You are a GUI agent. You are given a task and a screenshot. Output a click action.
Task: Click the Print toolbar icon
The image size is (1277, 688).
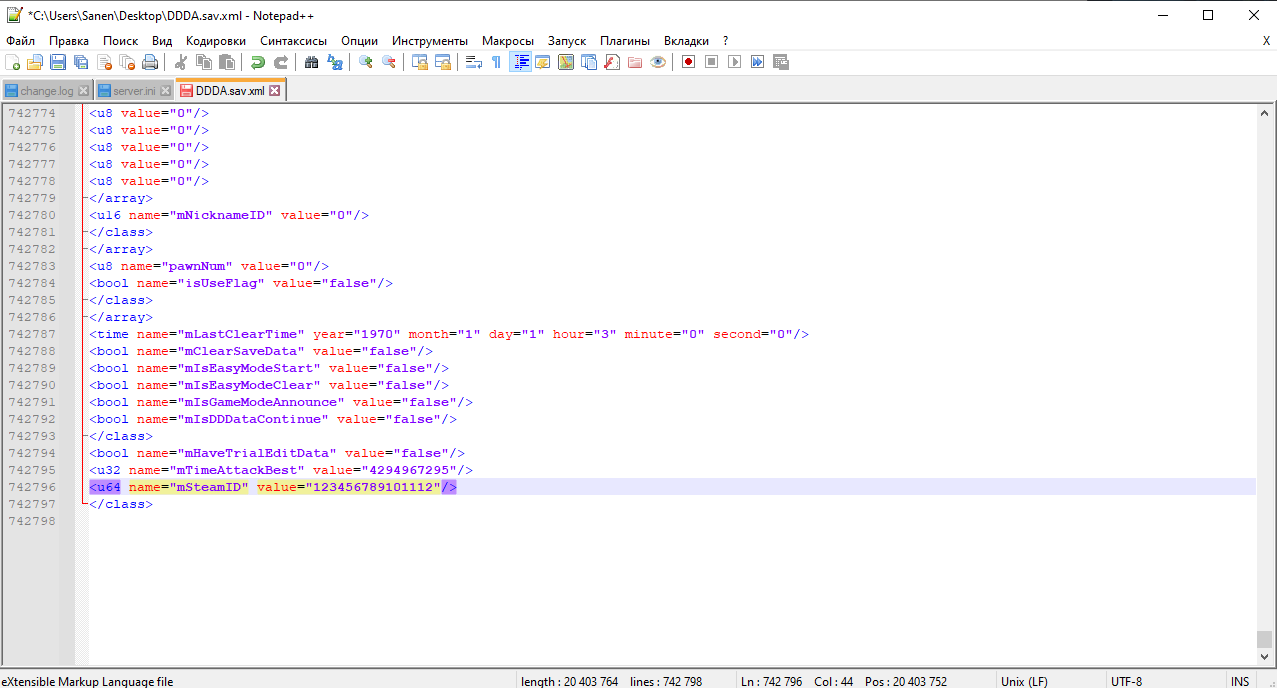(150, 62)
